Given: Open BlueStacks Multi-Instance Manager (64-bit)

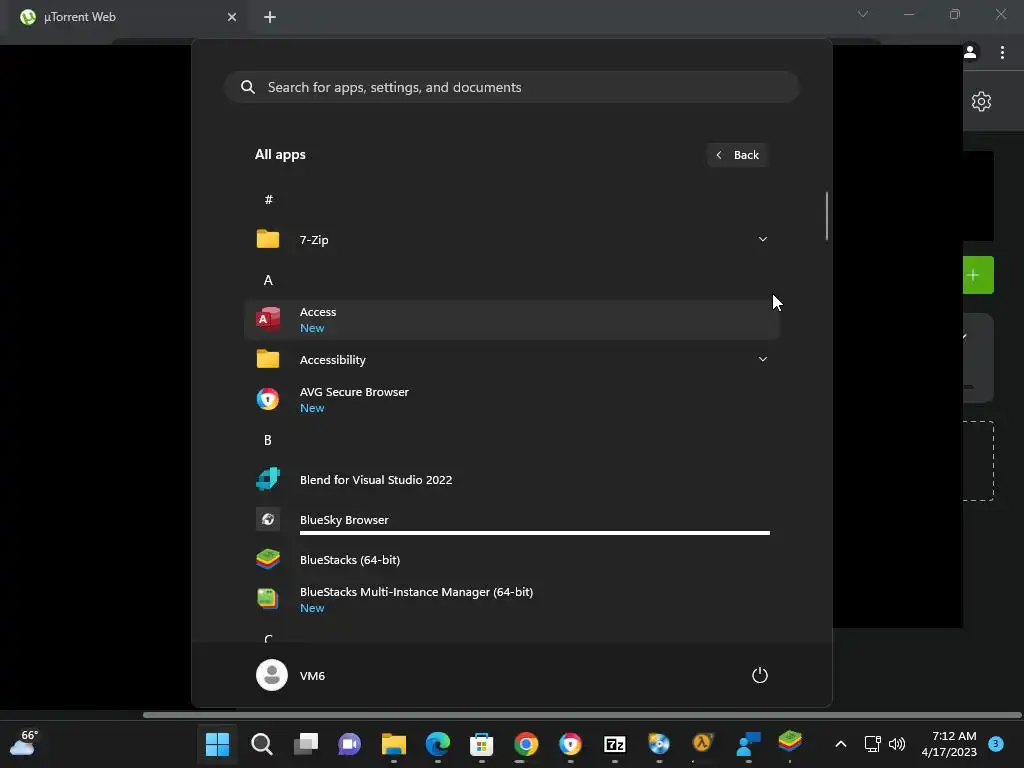Looking at the screenshot, I should 511,599.
